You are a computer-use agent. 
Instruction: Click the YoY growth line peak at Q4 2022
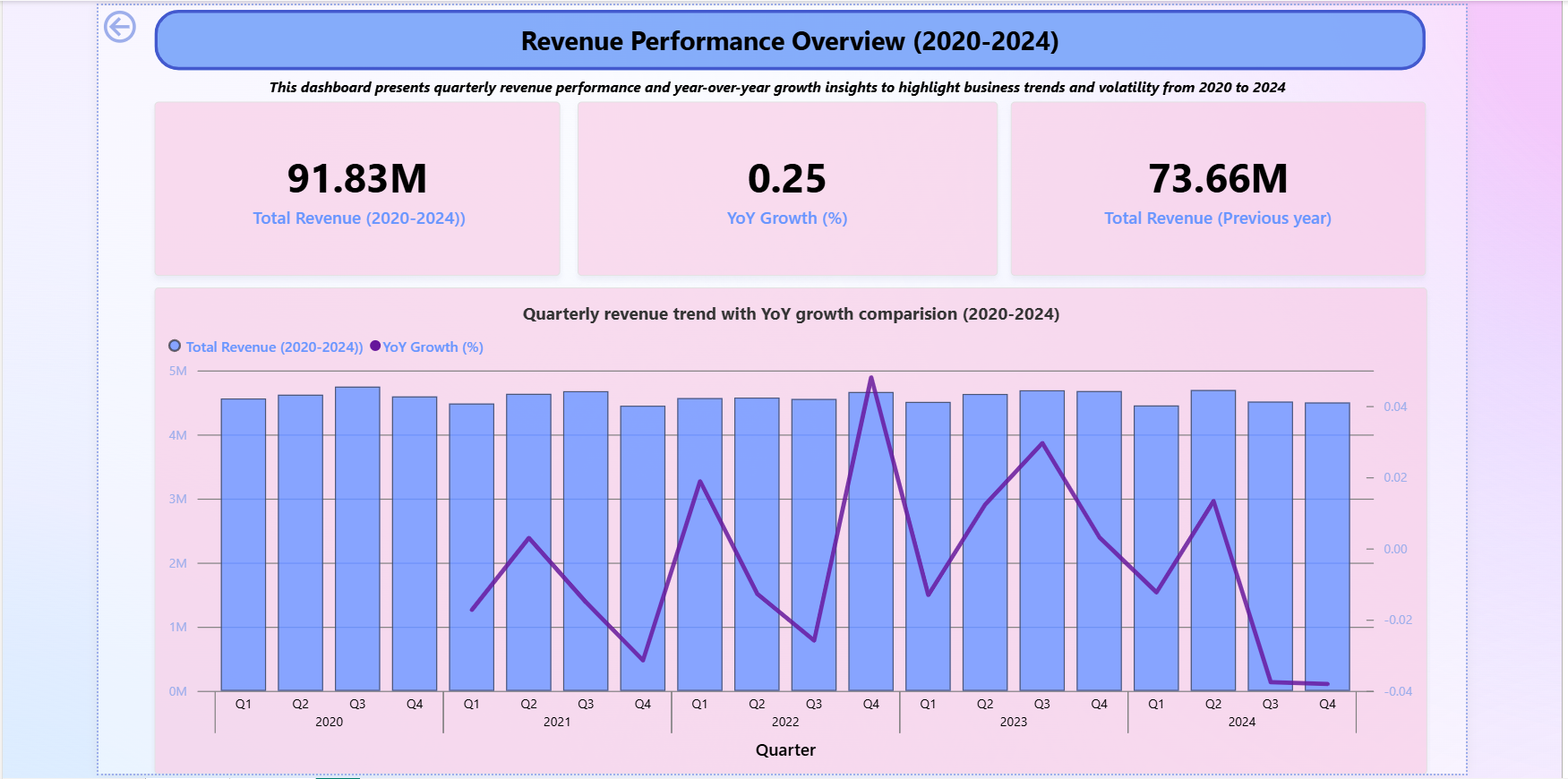point(871,378)
